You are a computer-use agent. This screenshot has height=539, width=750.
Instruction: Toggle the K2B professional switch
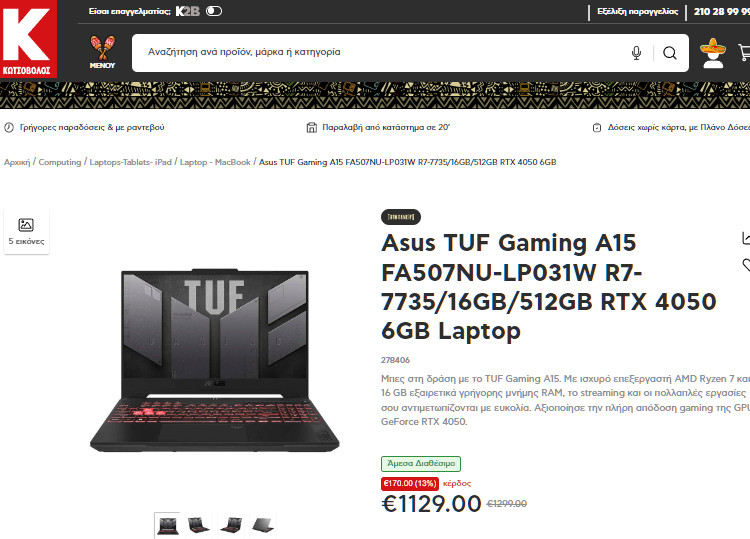[214, 11]
